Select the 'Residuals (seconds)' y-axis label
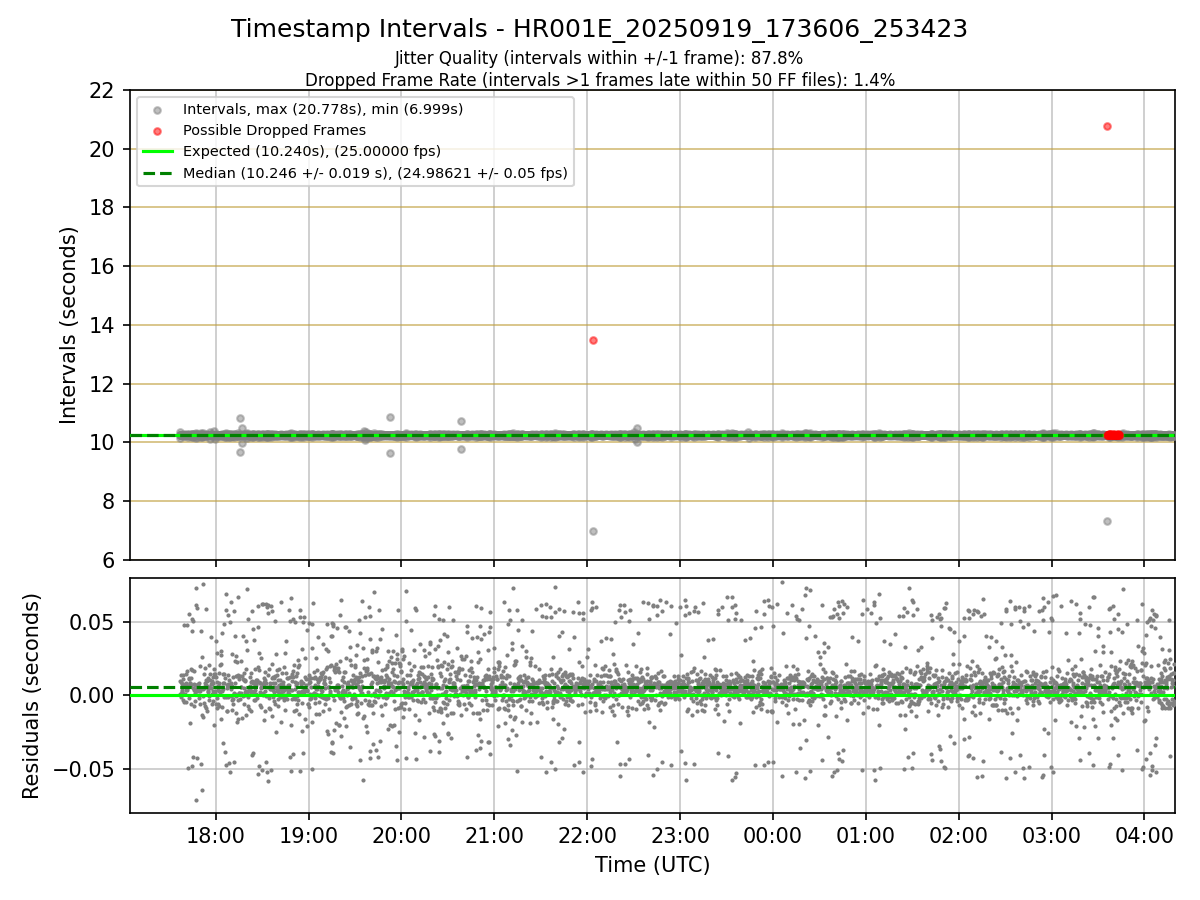This screenshot has width=1200, height=900. tap(32, 696)
